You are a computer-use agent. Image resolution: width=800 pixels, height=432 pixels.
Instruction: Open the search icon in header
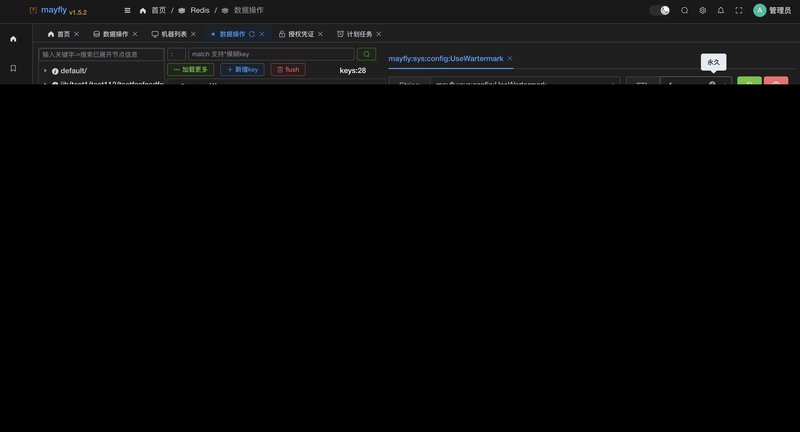(685, 10)
